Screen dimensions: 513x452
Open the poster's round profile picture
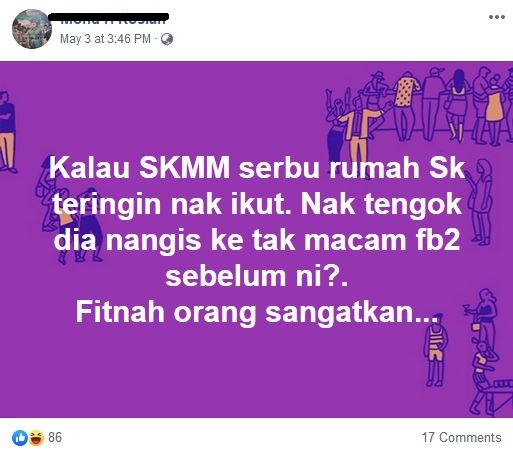coord(32,29)
